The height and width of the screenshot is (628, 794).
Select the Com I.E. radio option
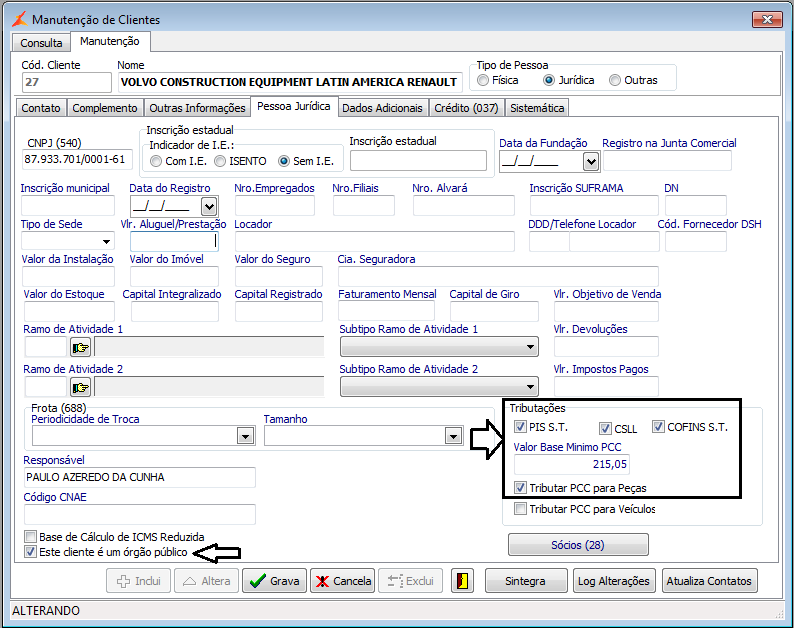pyautogui.click(x=156, y=161)
